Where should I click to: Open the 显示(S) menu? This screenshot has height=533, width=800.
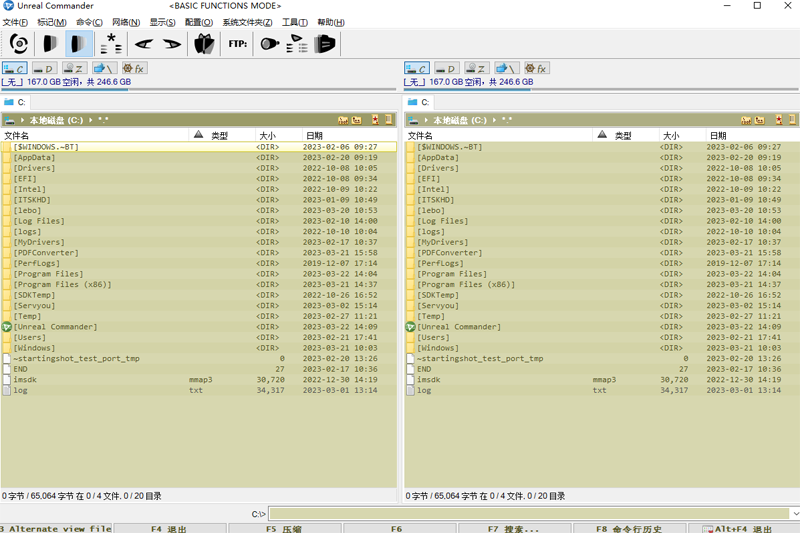162,22
